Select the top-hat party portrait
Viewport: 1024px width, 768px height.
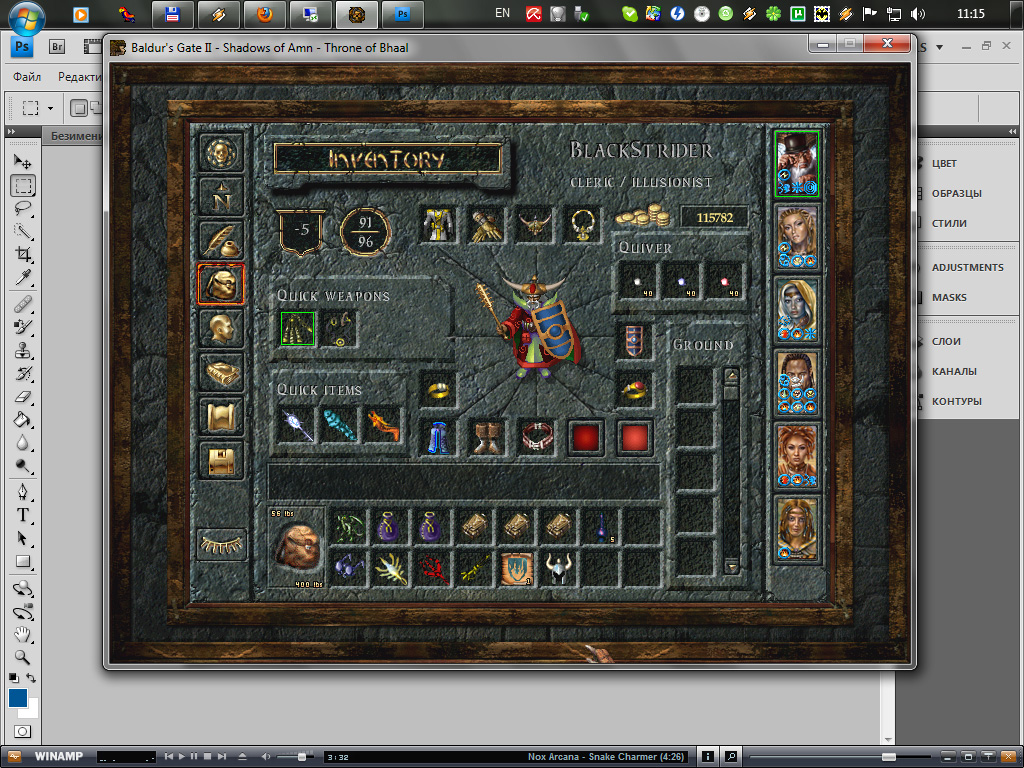click(797, 163)
